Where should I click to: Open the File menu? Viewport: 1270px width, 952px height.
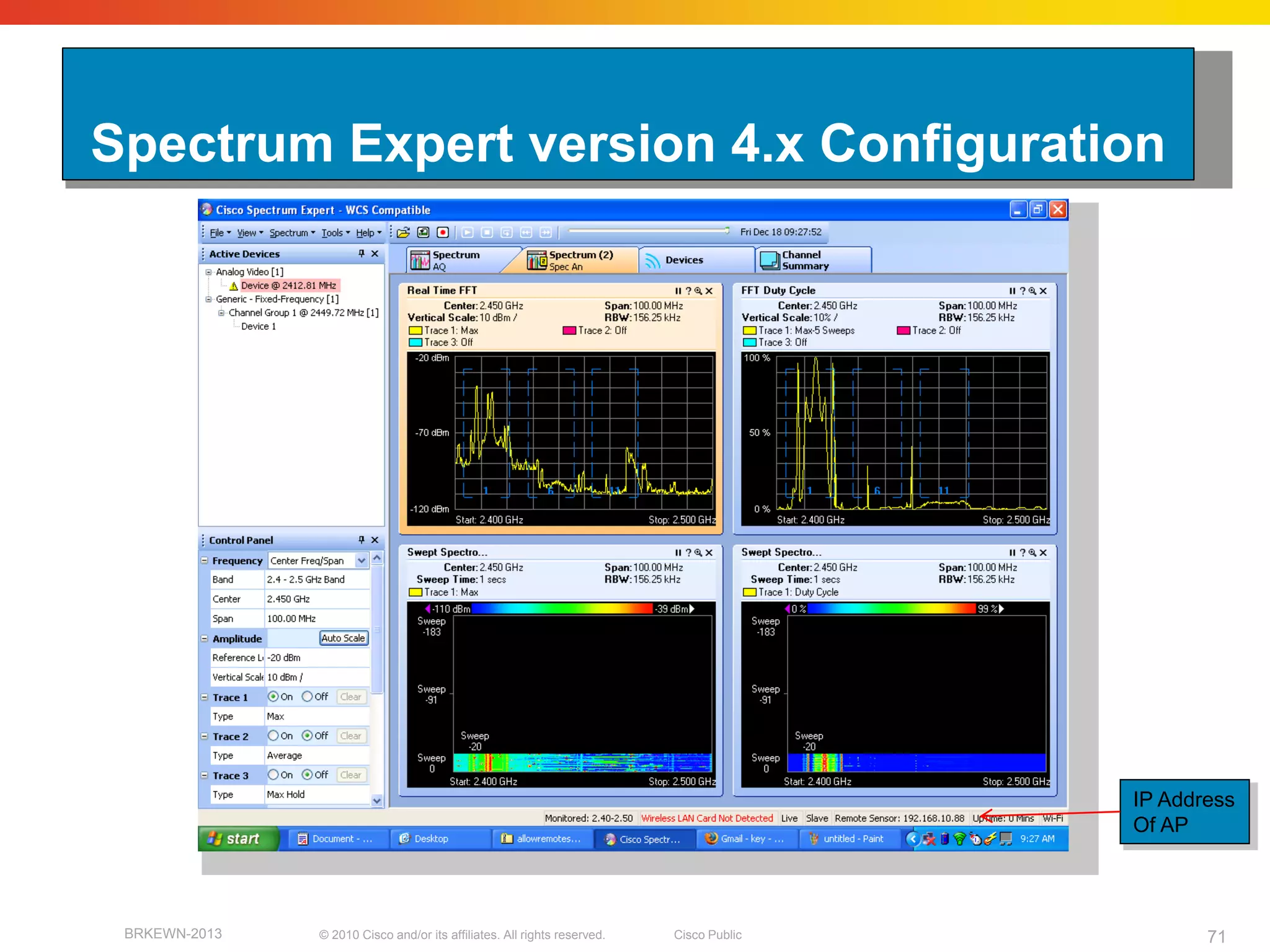[x=220, y=233]
